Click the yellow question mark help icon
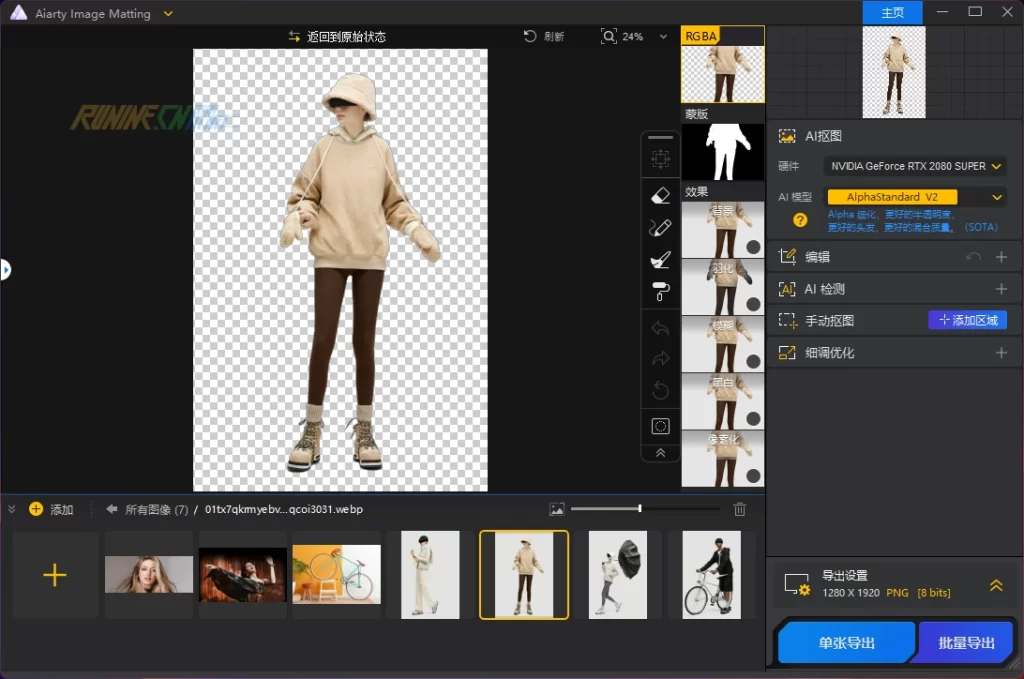The width and height of the screenshot is (1024, 679). click(x=800, y=220)
